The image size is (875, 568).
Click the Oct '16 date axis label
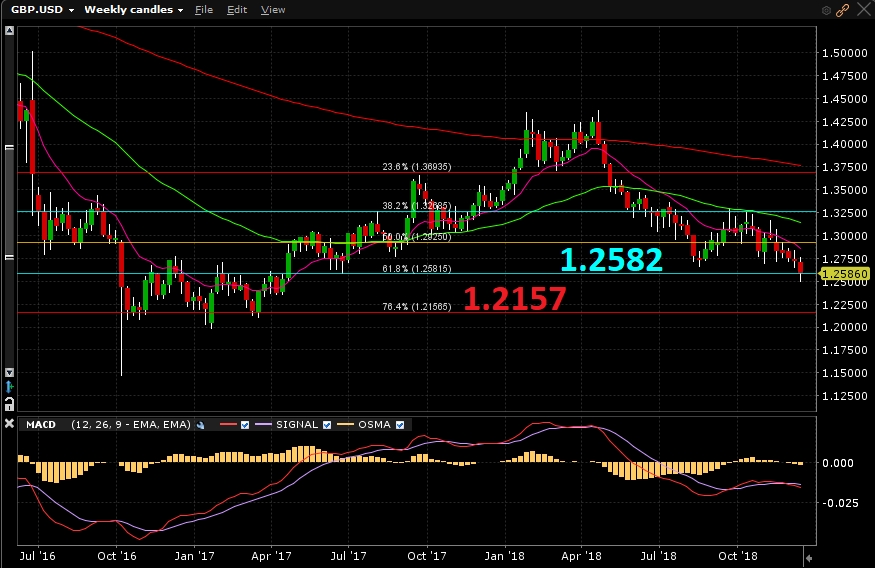tap(117, 556)
